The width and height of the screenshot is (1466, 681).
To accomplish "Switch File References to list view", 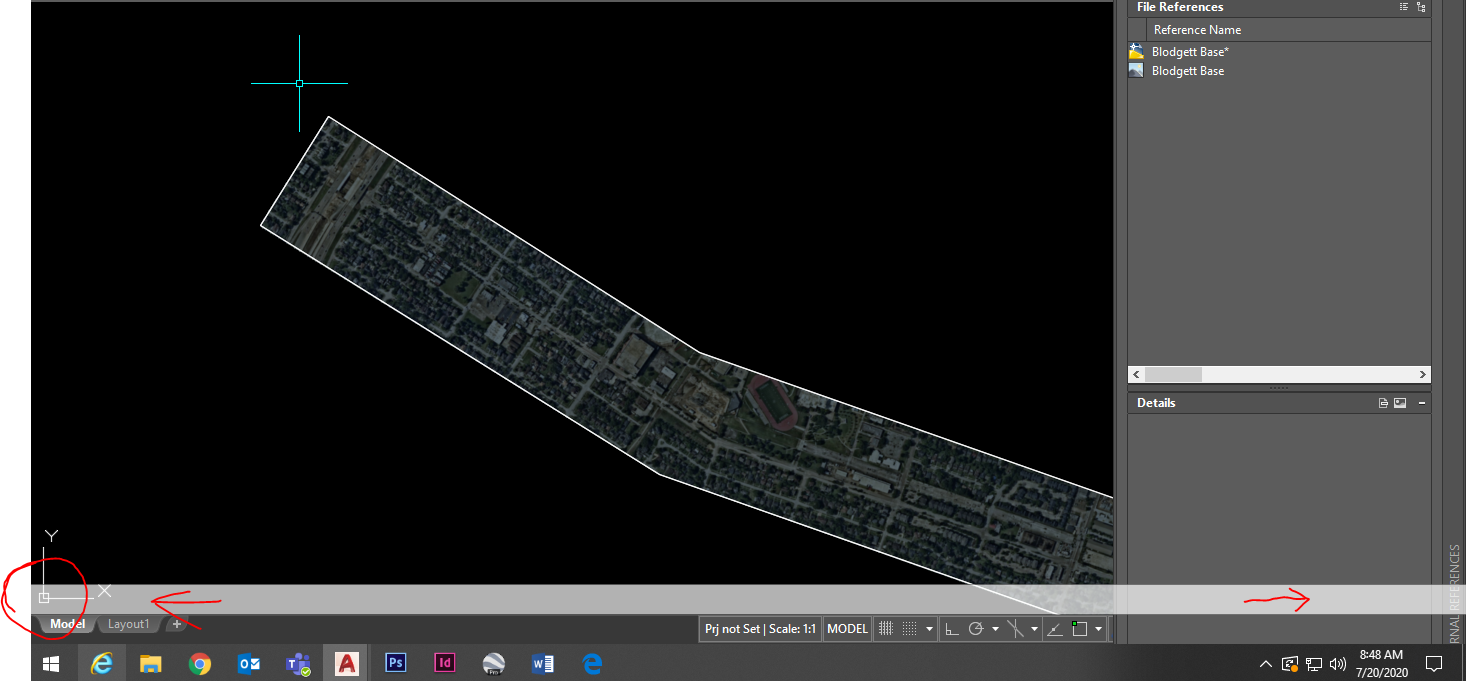I will (1404, 7).
